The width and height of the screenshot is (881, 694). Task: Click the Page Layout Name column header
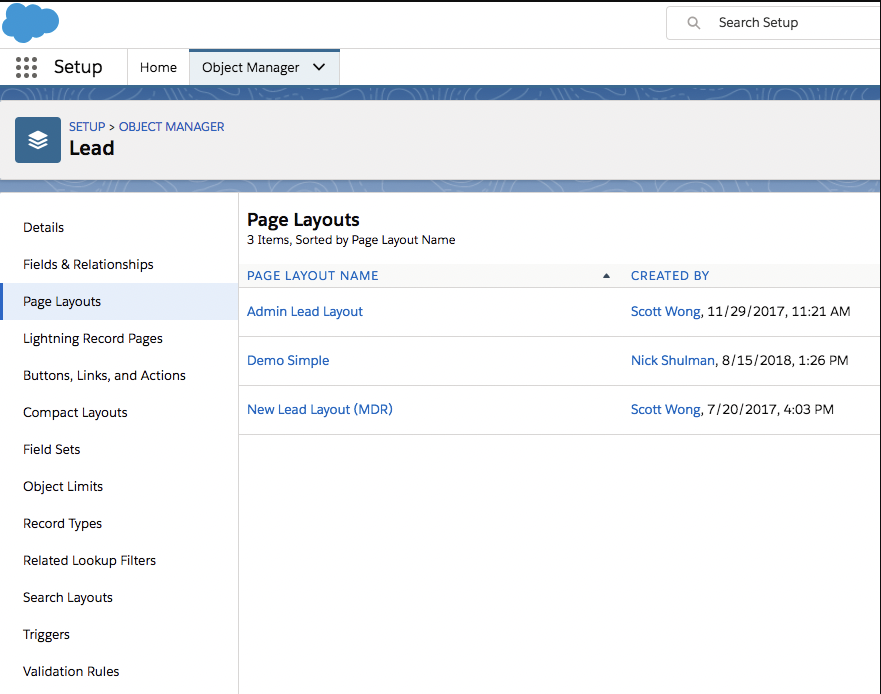[x=314, y=275]
